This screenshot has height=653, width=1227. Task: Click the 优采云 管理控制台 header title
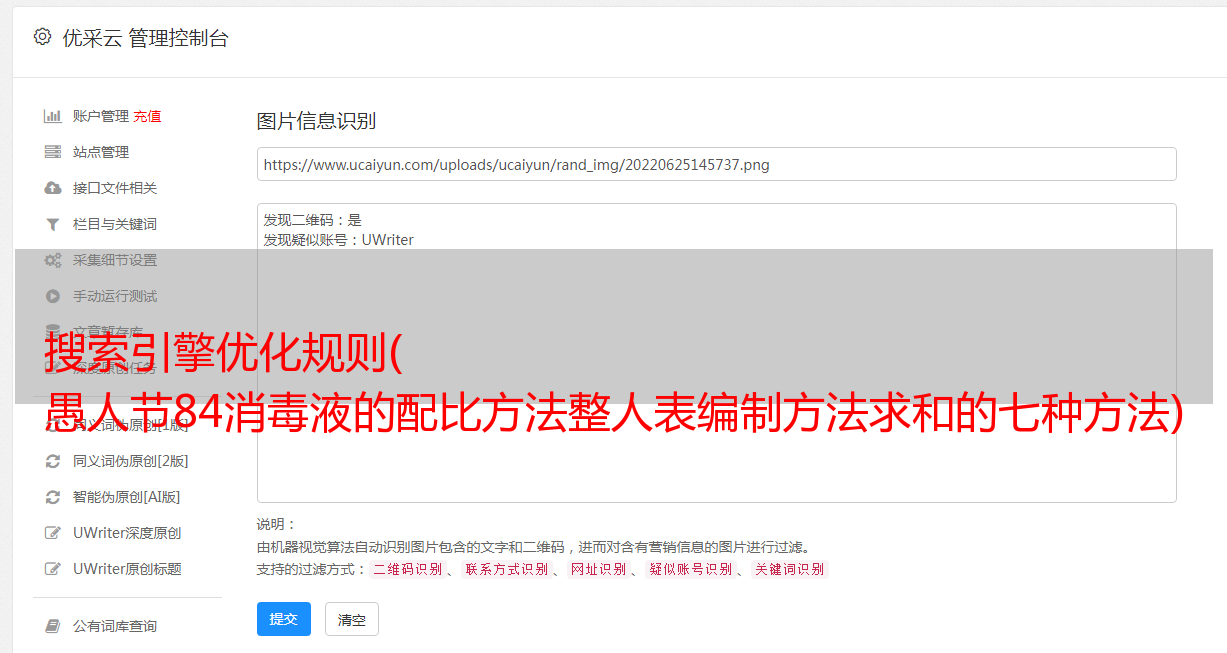145,38
